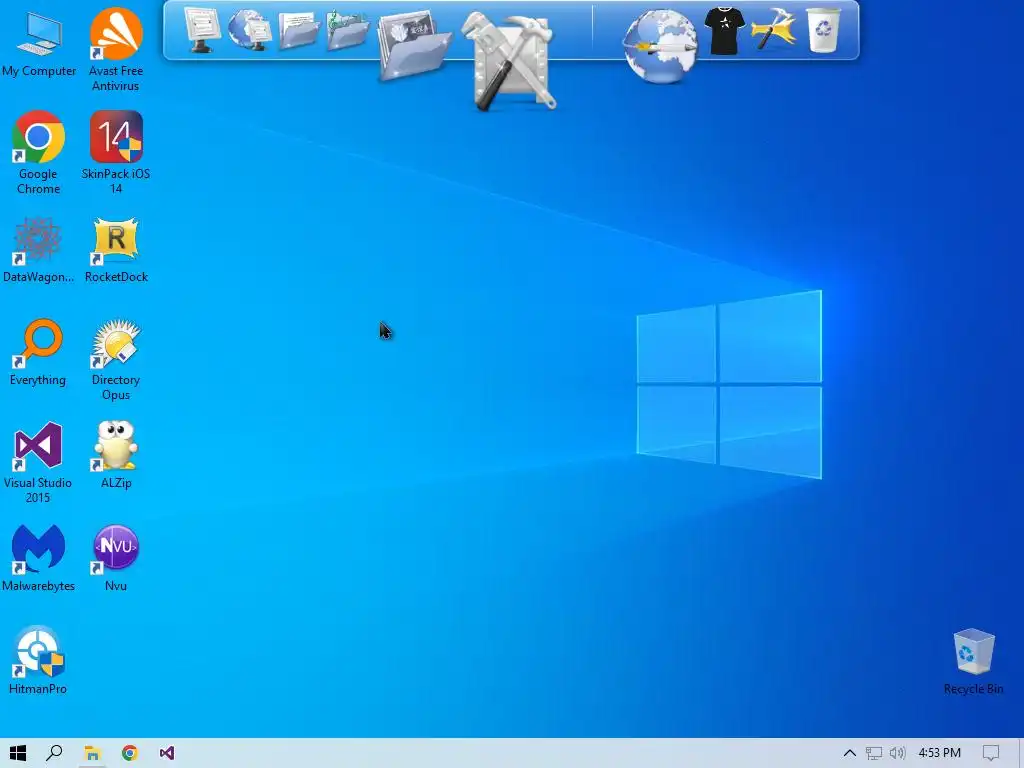This screenshot has height=768, width=1024.
Task: Click the globe with pen dock icon
Action: pyautogui.click(x=660, y=46)
